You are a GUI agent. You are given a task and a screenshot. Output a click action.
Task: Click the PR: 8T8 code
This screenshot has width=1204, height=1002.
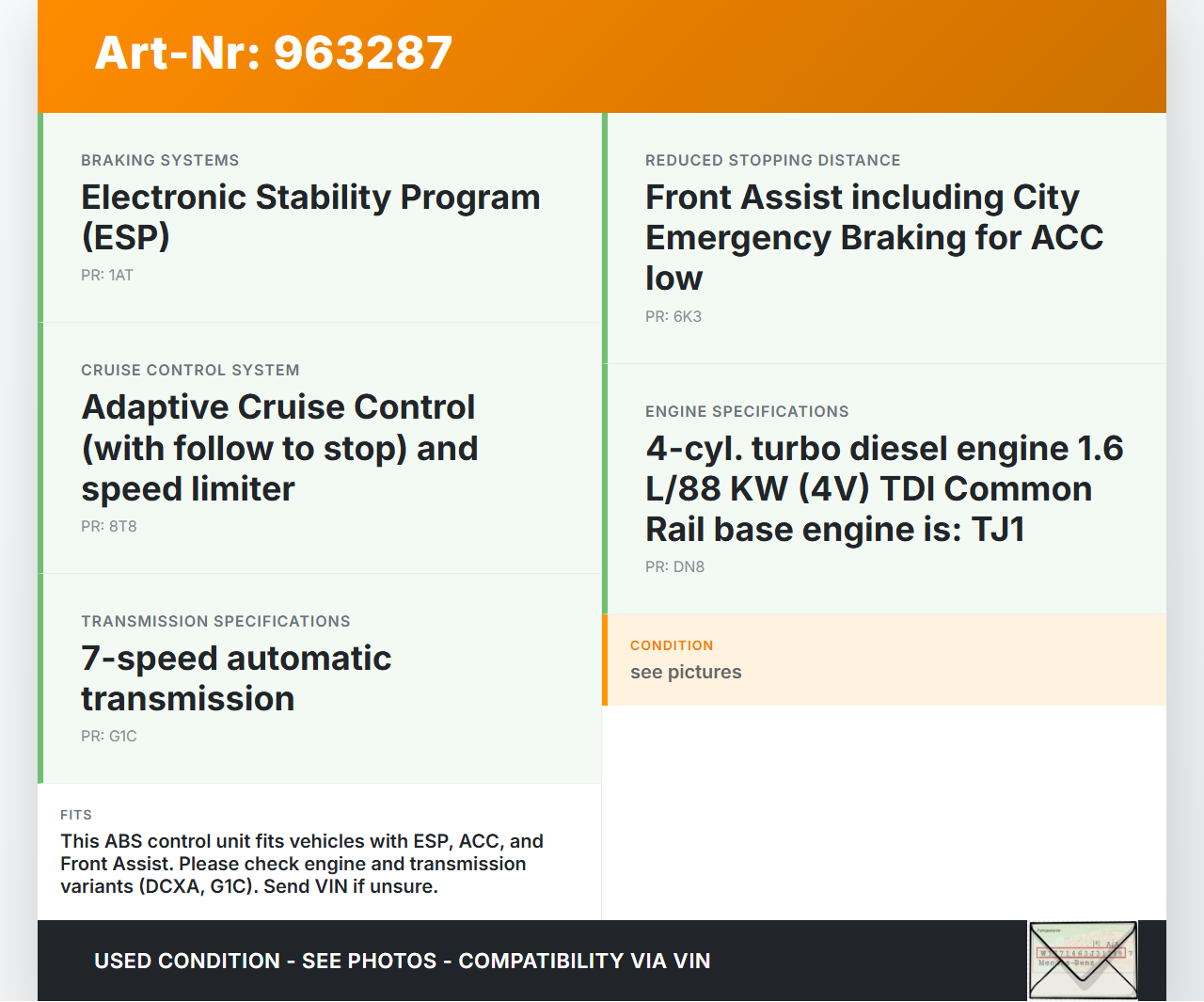109,527
